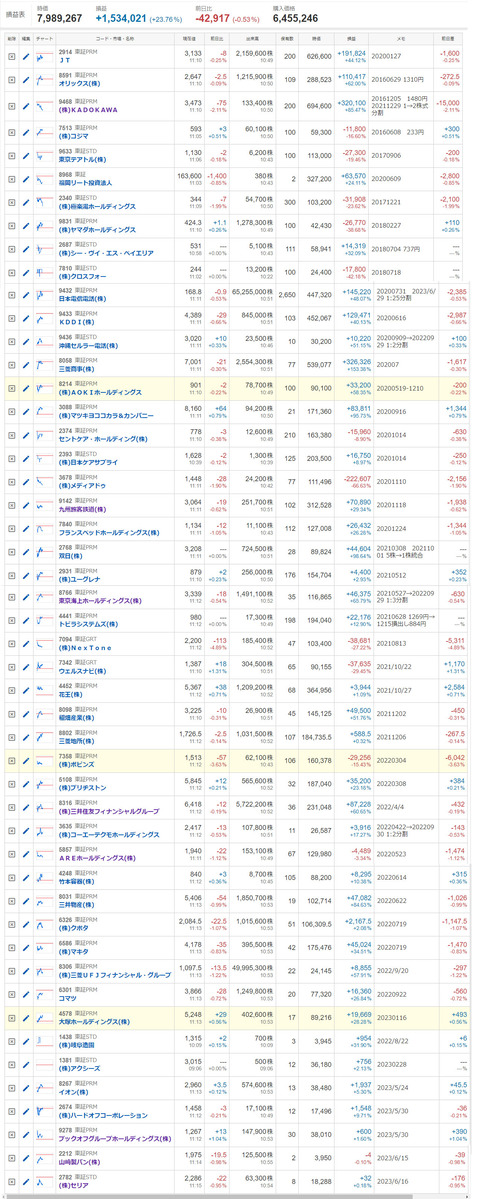Click the day change total -42,917

coord(212,16)
